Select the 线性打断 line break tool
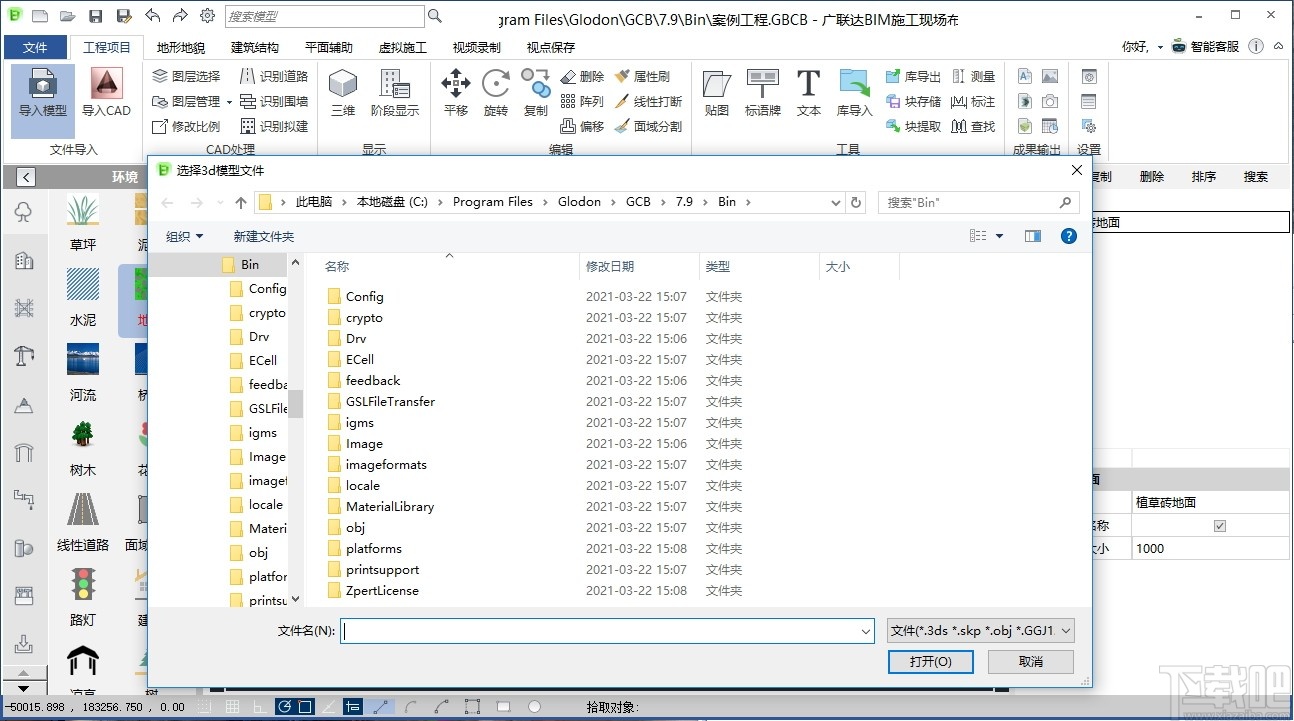The height and width of the screenshot is (721, 1294). (x=648, y=101)
